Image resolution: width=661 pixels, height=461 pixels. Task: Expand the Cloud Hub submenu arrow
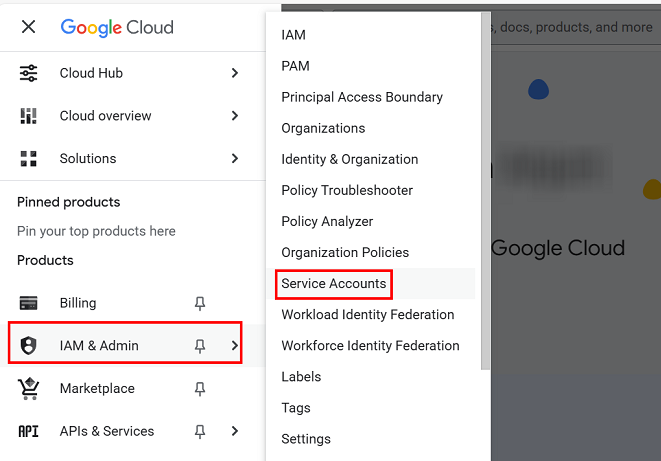pyautogui.click(x=235, y=73)
